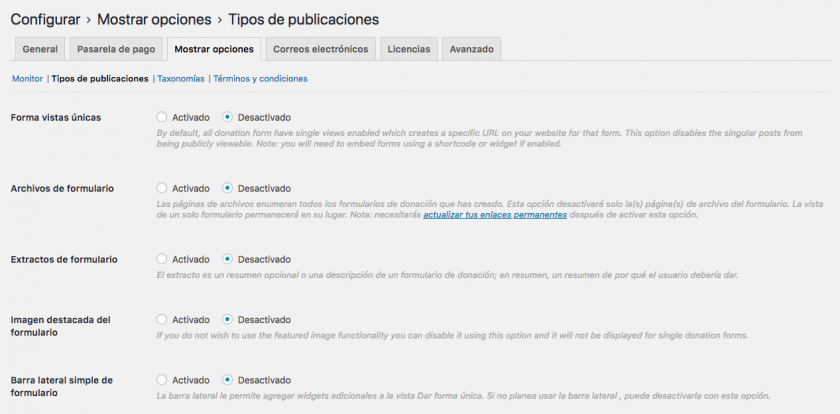This screenshot has height=414, width=840.
Task: Click the Monitor sub-section link
Action: pyautogui.click(x=27, y=78)
